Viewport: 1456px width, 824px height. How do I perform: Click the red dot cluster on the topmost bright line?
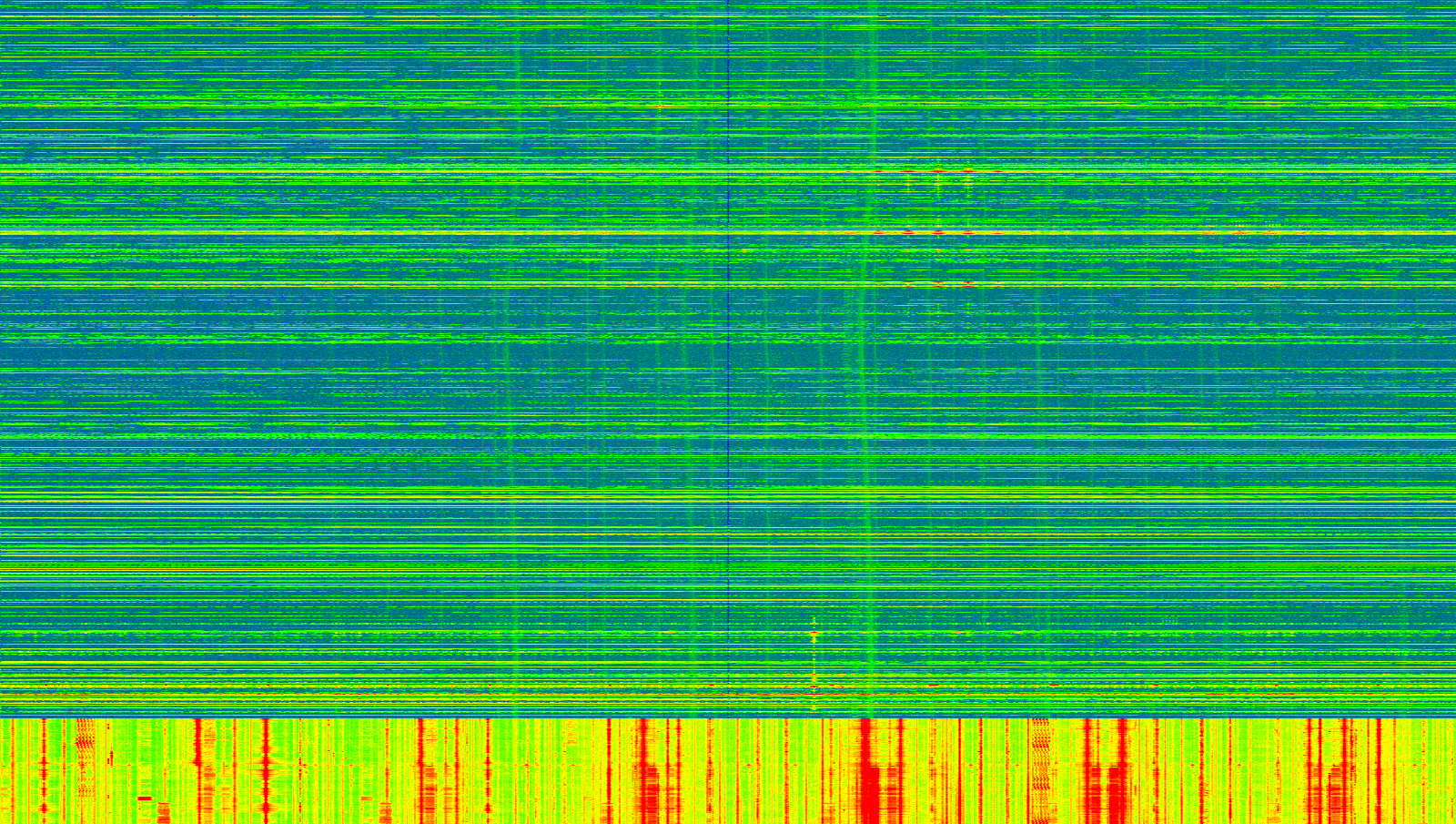point(937,170)
